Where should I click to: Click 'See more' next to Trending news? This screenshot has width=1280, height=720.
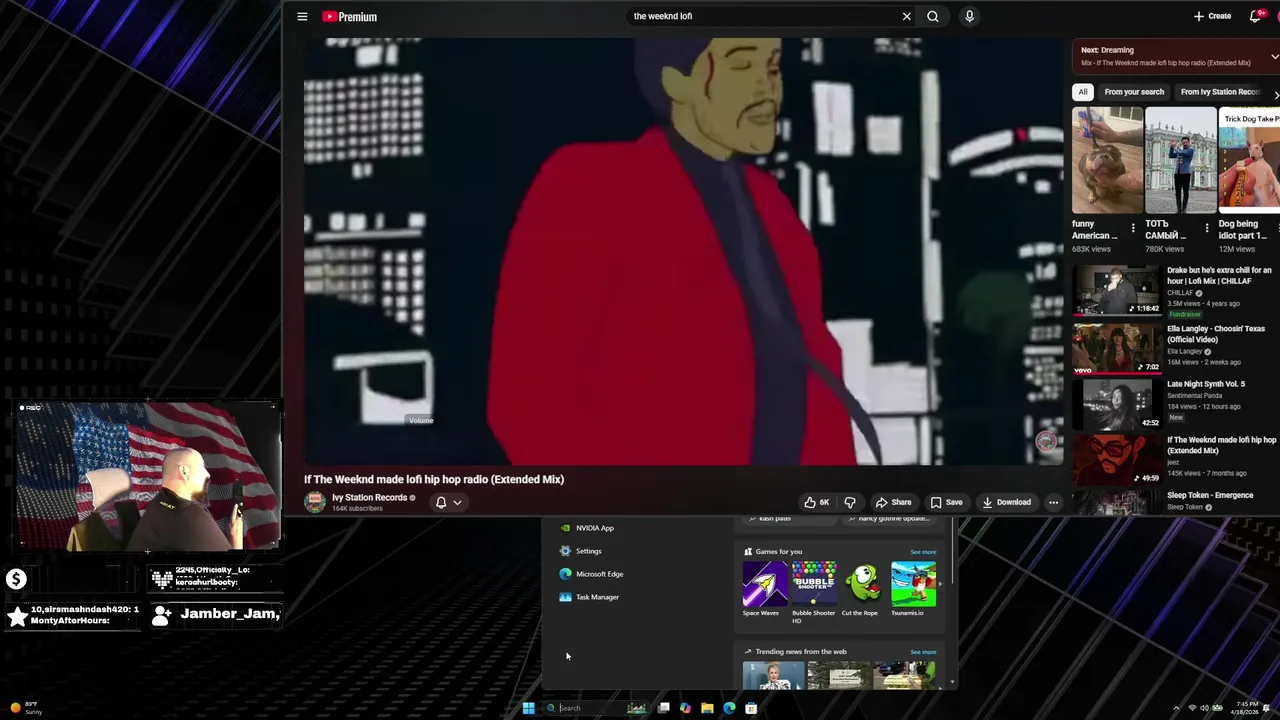pos(923,652)
